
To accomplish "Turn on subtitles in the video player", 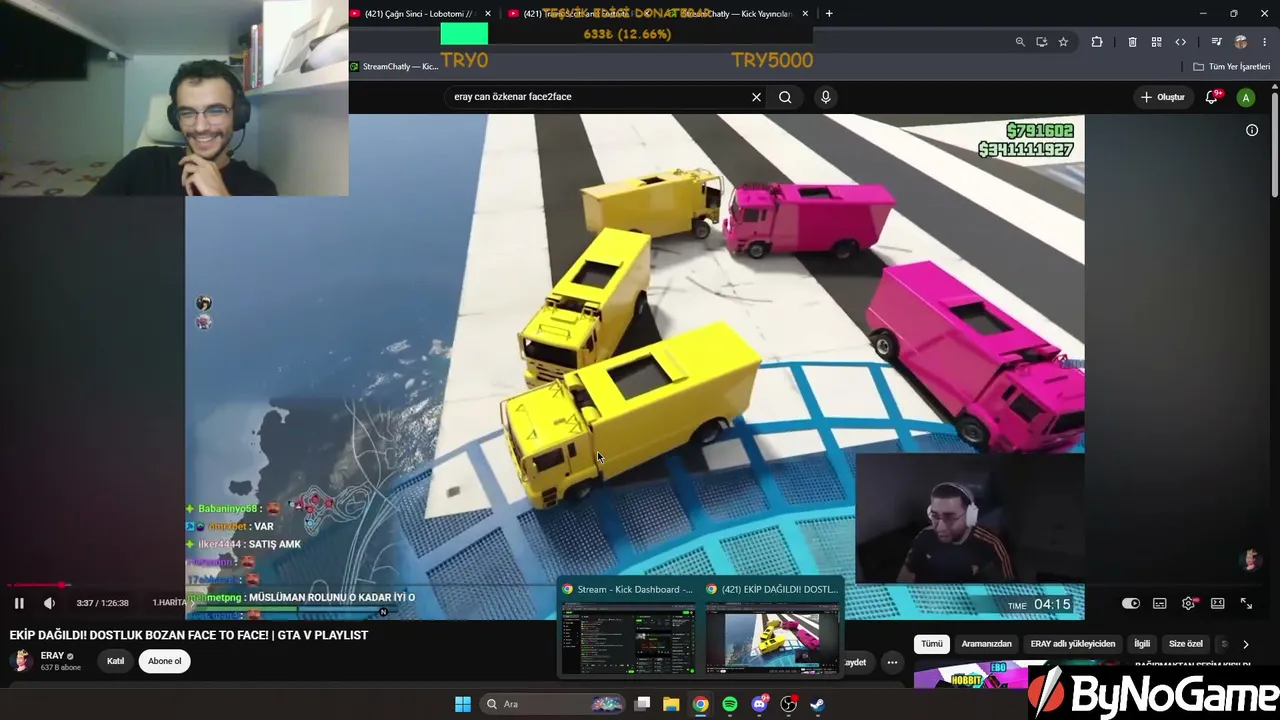I will click(1159, 603).
